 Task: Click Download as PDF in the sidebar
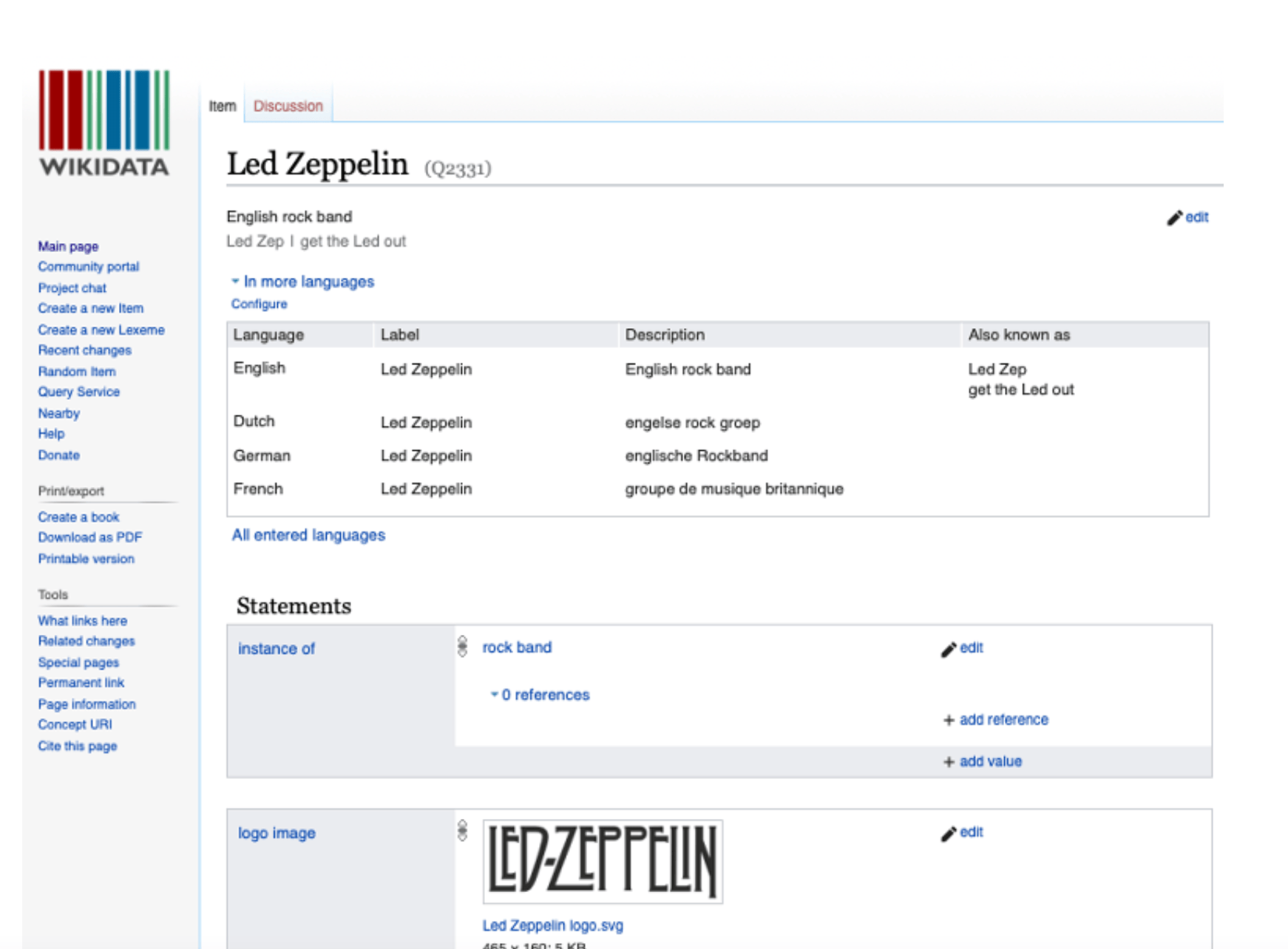[x=89, y=537]
